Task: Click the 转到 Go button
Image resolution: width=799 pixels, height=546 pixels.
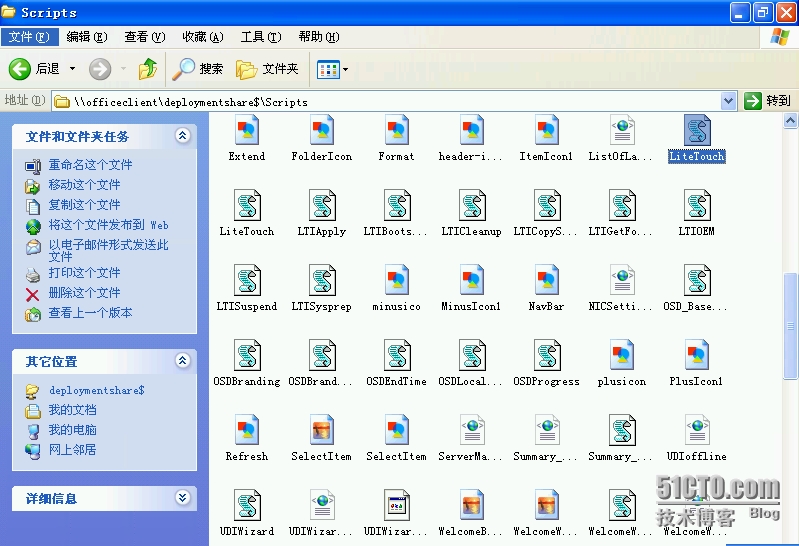Action: [x=767, y=101]
